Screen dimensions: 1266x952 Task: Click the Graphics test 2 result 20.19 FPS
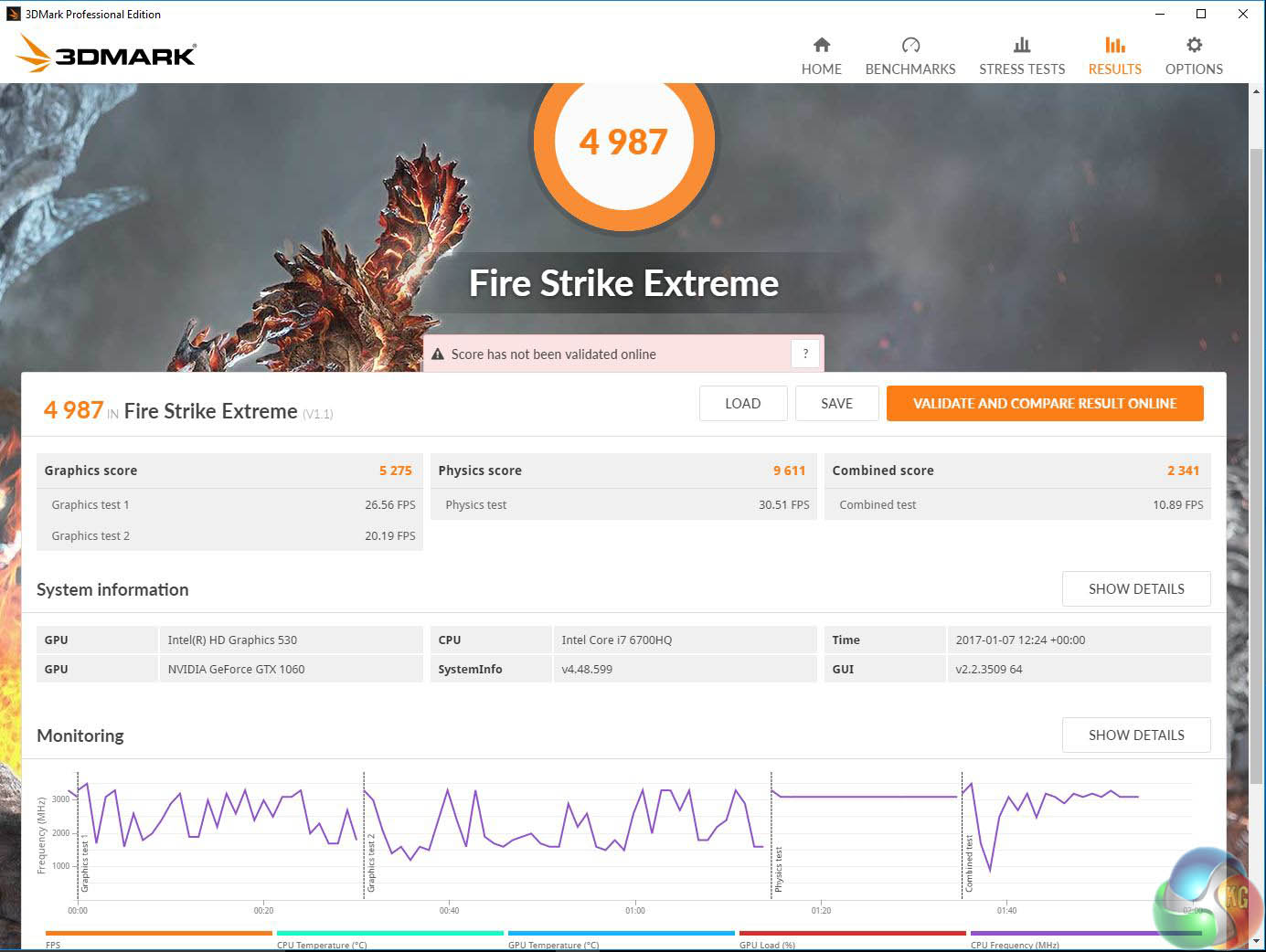390,535
